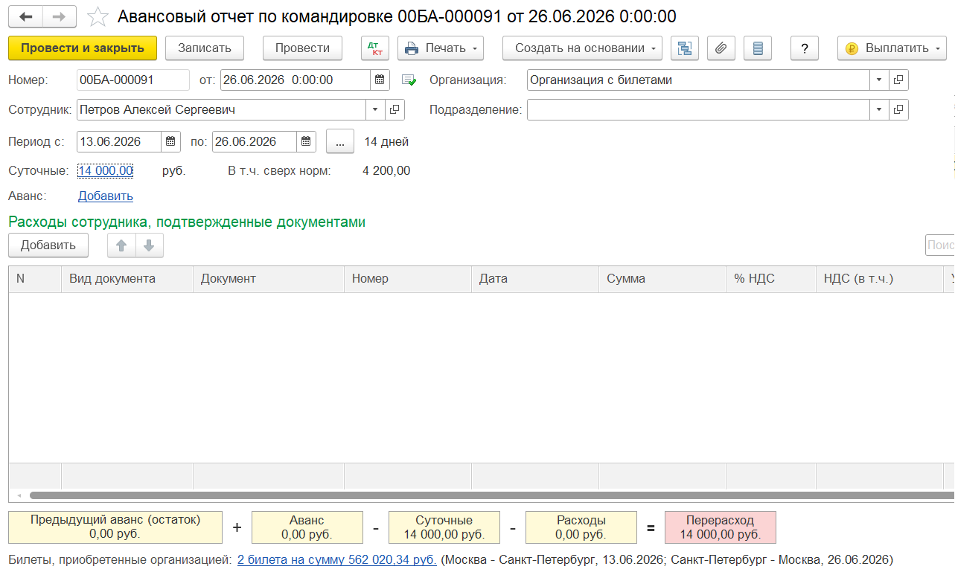This screenshot has height=572, width=956.
Task: Click the 4 200,00 сверх норм value
Action: 387,171
